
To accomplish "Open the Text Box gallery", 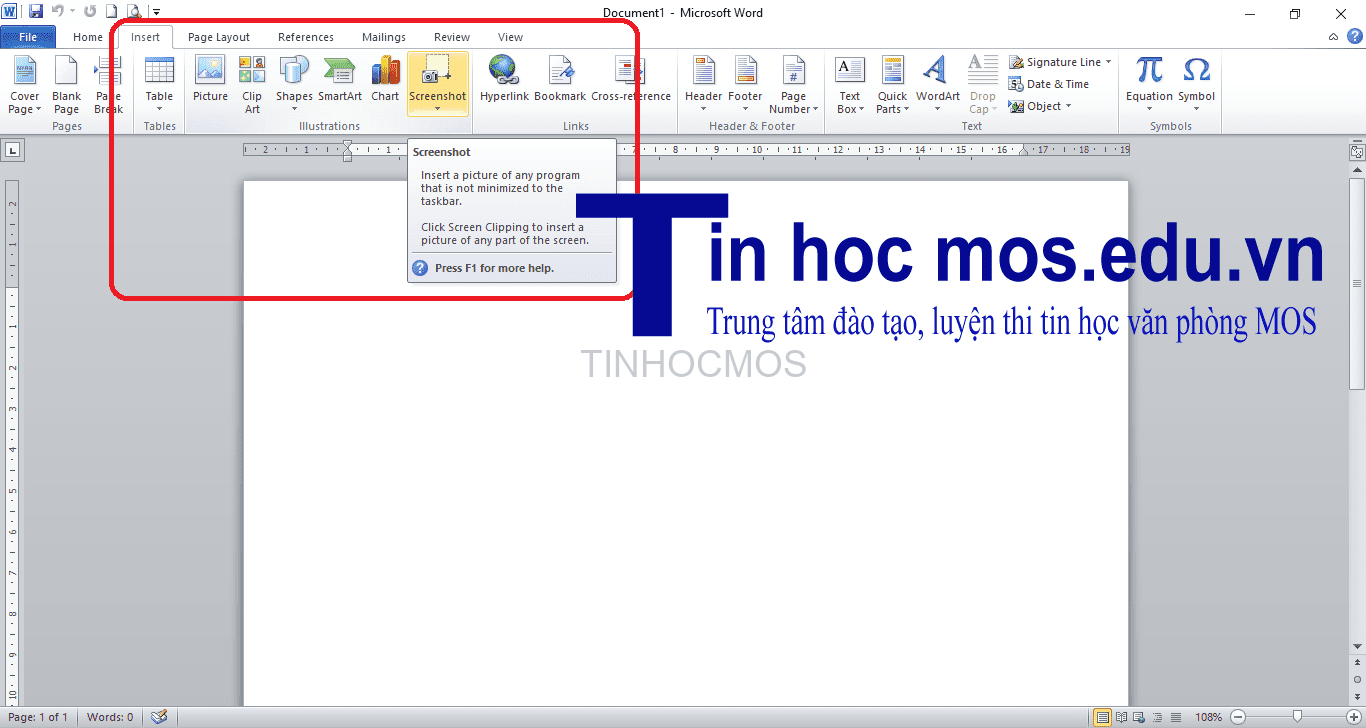I will tap(850, 85).
